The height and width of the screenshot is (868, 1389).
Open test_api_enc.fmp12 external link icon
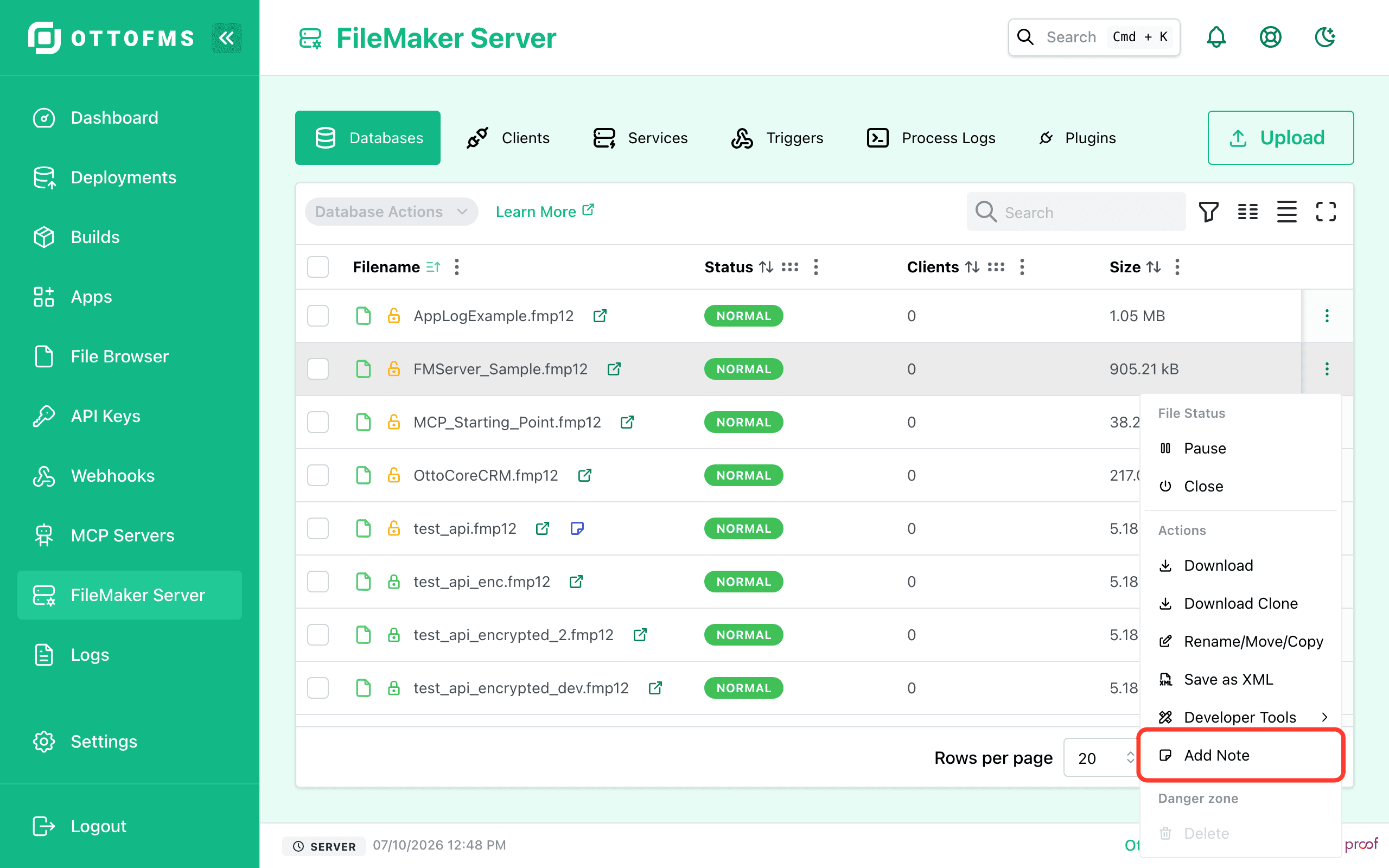tap(576, 582)
